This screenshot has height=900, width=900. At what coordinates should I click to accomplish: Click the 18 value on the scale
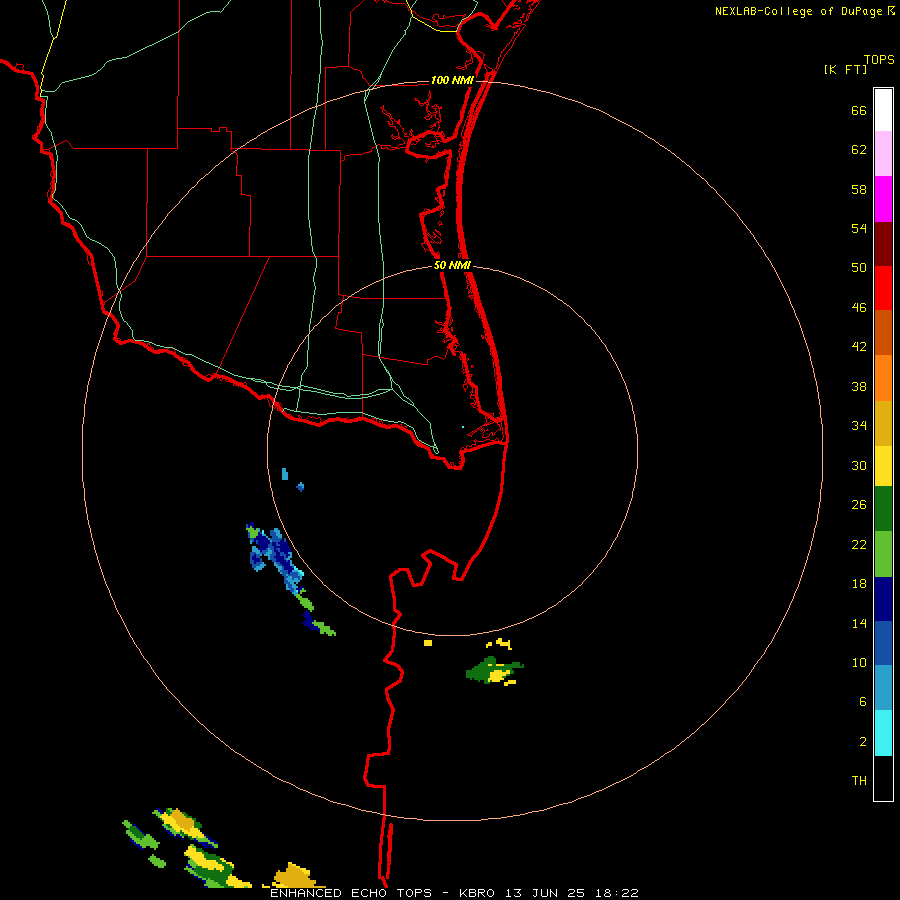coord(859,584)
